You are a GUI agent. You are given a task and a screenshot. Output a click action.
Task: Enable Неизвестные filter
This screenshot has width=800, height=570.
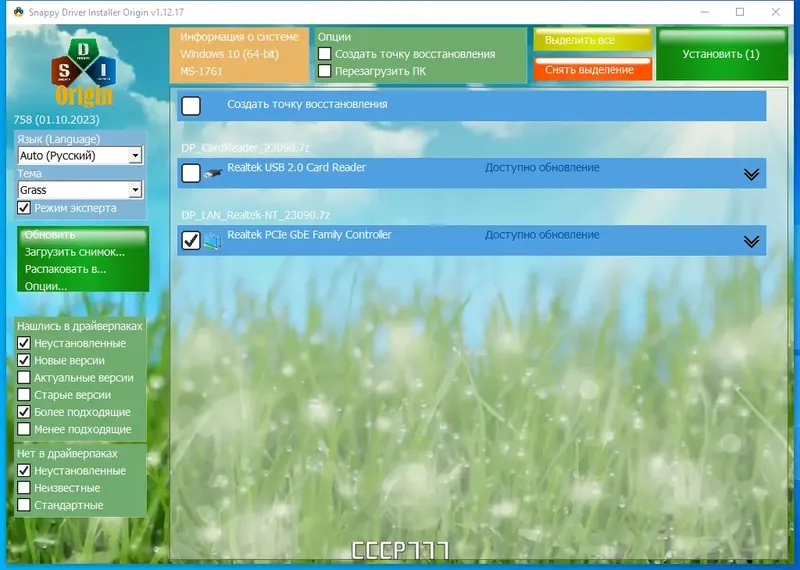pos(24,488)
